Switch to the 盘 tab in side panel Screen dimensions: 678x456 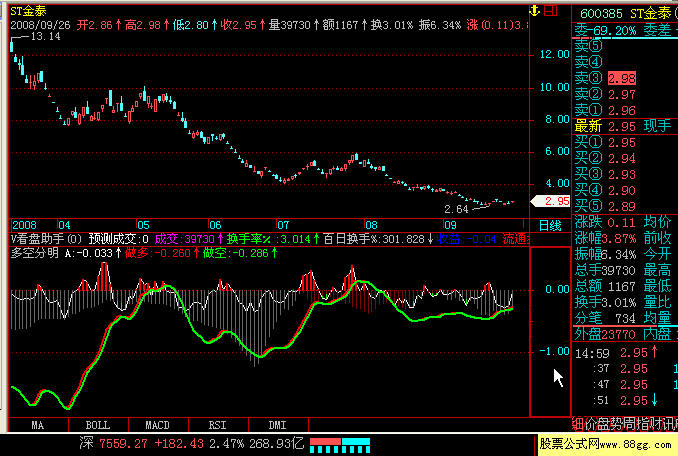click(x=604, y=424)
